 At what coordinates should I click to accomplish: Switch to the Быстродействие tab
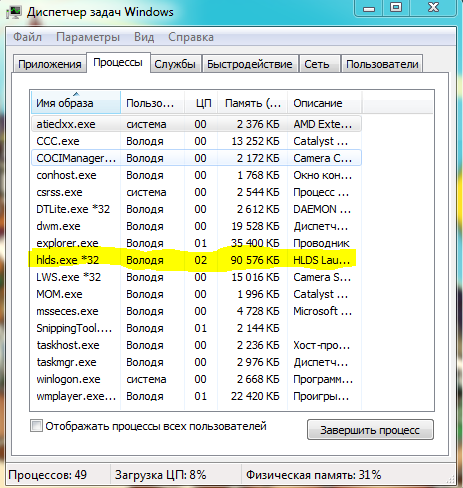click(x=250, y=64)
